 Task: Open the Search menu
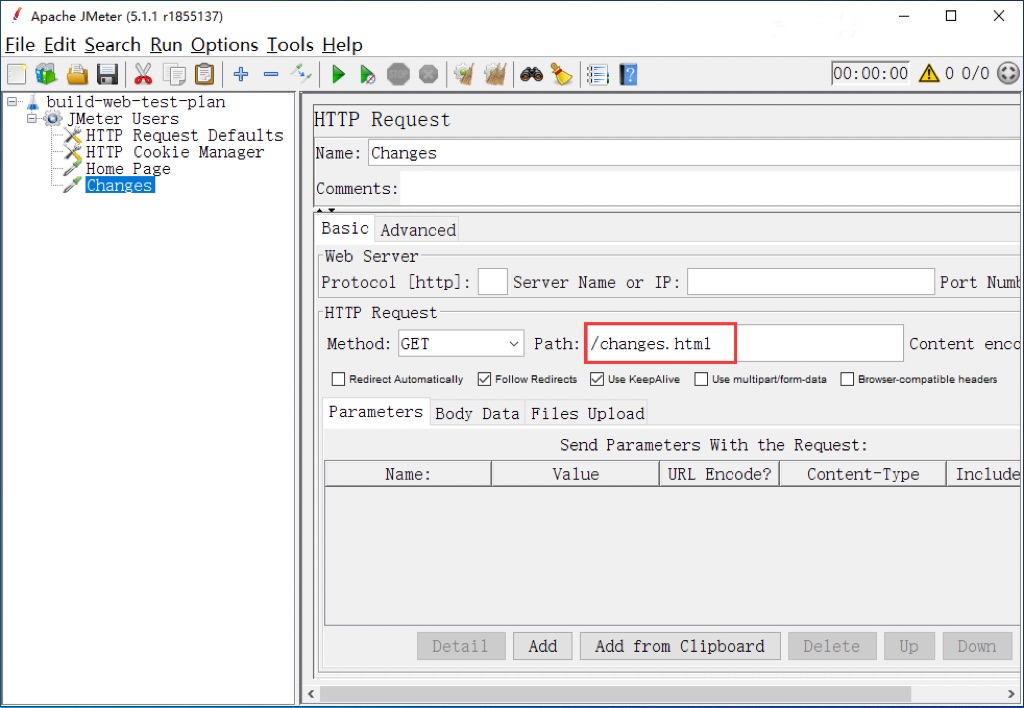coord(112,45)
